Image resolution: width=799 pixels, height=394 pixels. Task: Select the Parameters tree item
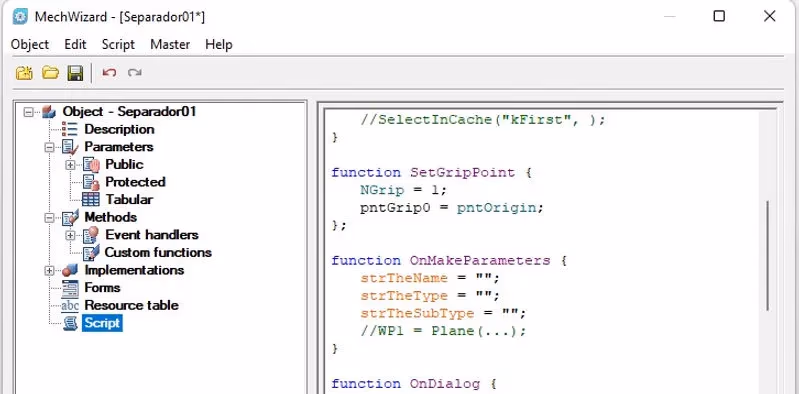coord(119,147)
